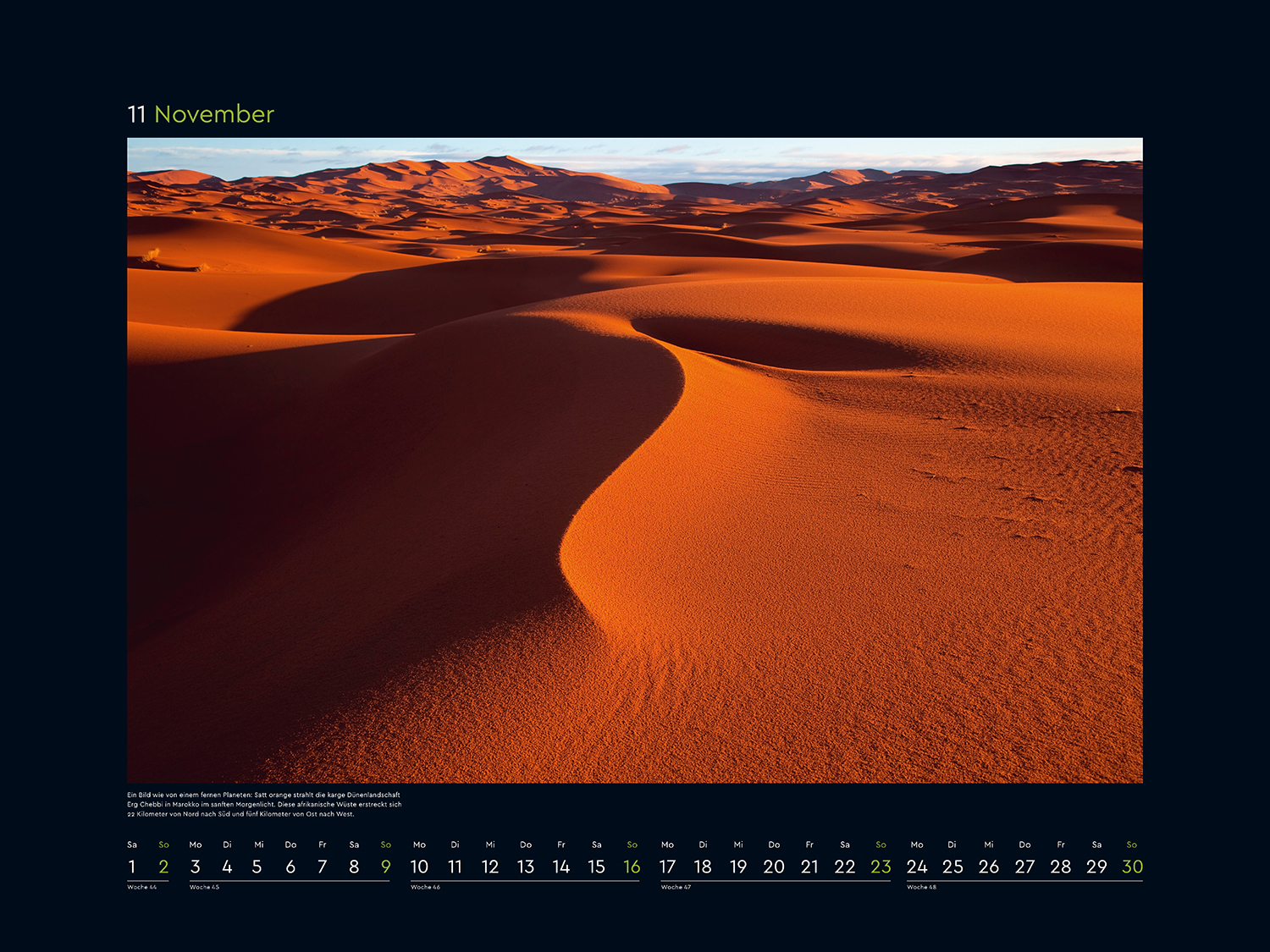Click the month number 11 in the header
The image size is (1270, 952).
[x=136, y=114]
